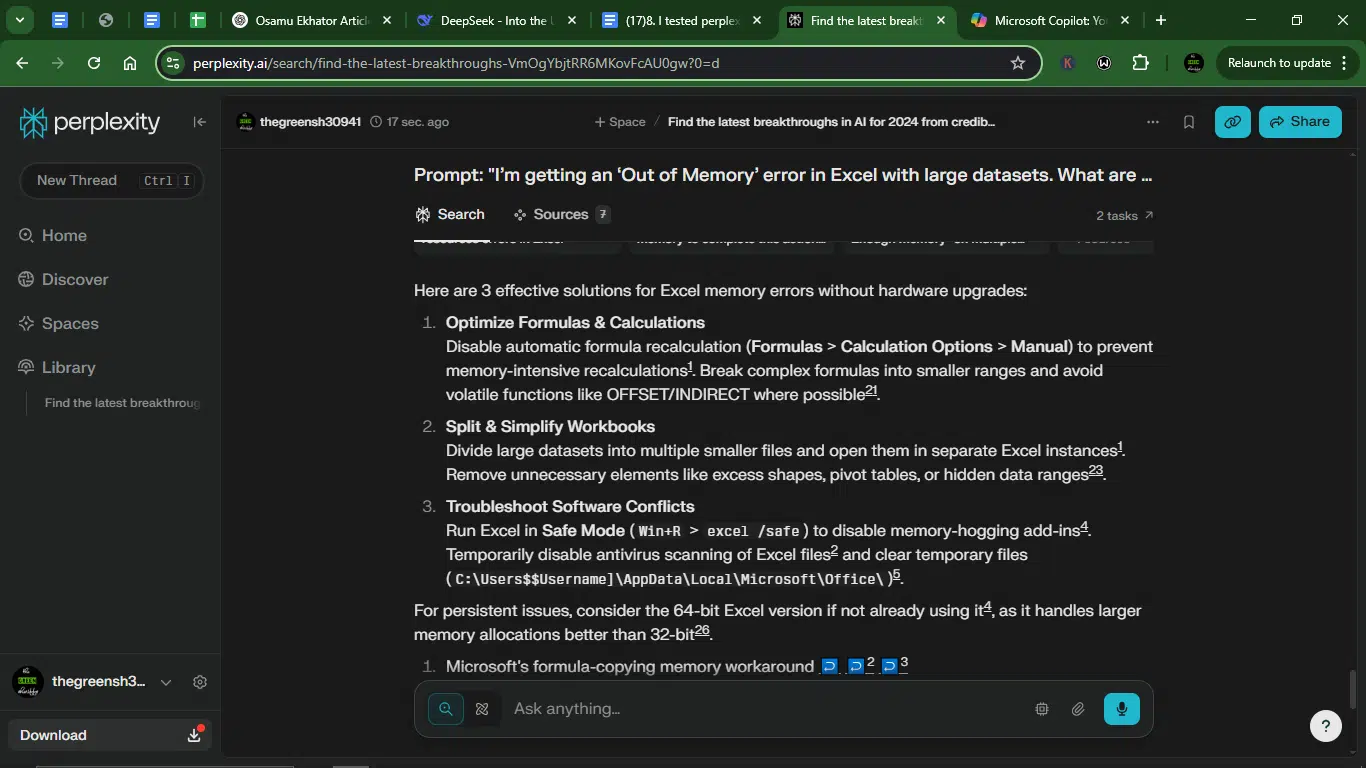Reload the page in browser toolbar
The image size is (1366, 768).
(94, 63)
